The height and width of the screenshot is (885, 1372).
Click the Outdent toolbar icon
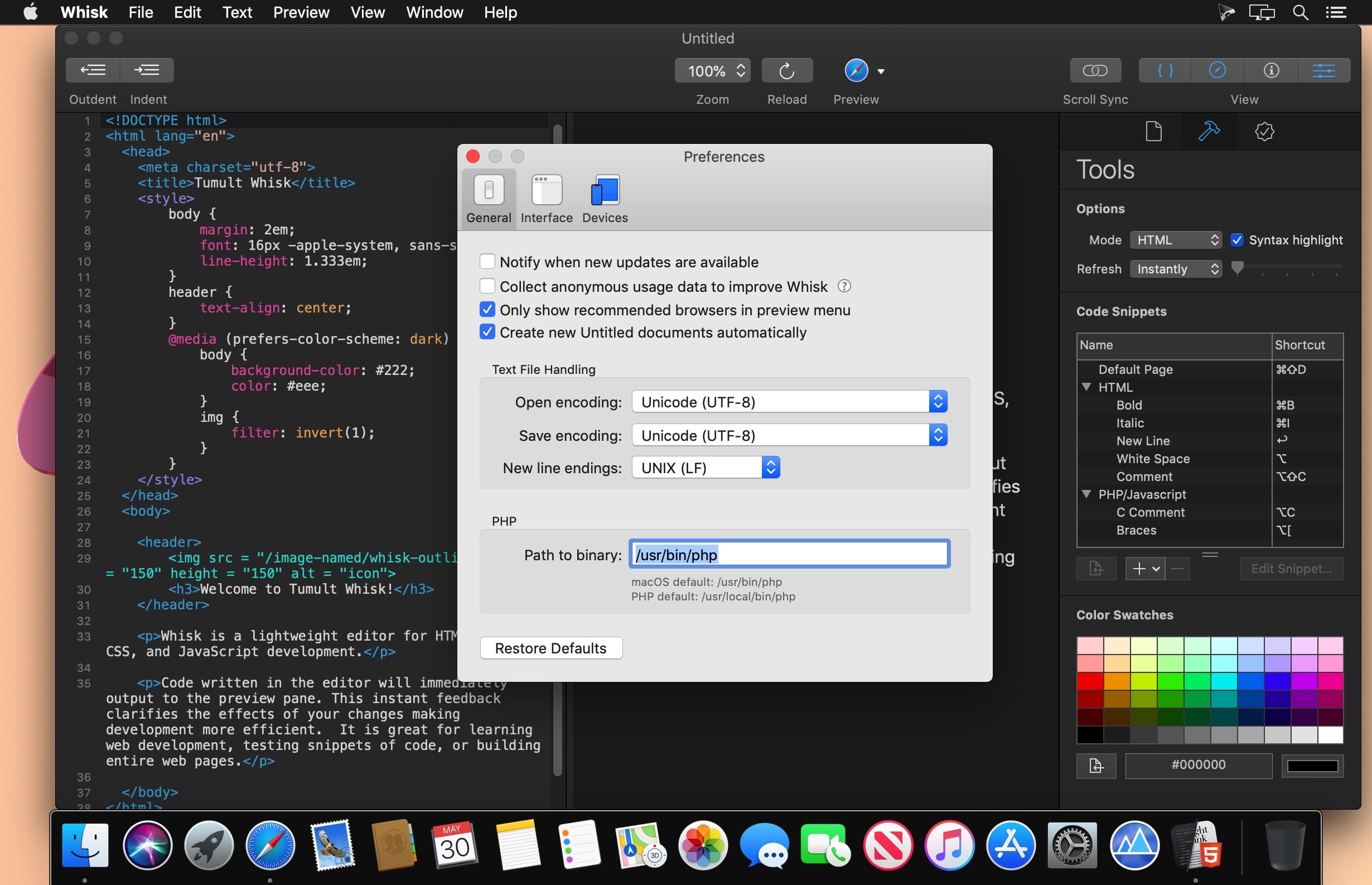click(x=93, y=70)
